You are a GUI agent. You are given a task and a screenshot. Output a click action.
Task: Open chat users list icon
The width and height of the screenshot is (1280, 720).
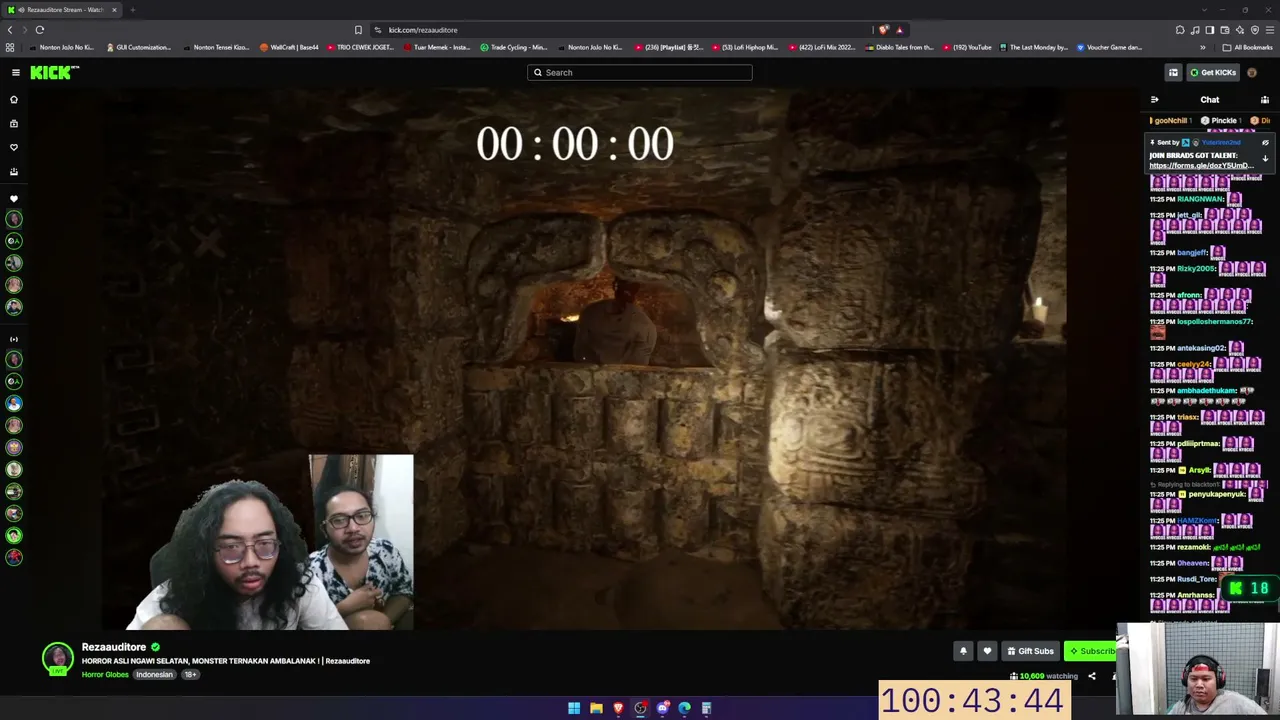coord(1265,100)
